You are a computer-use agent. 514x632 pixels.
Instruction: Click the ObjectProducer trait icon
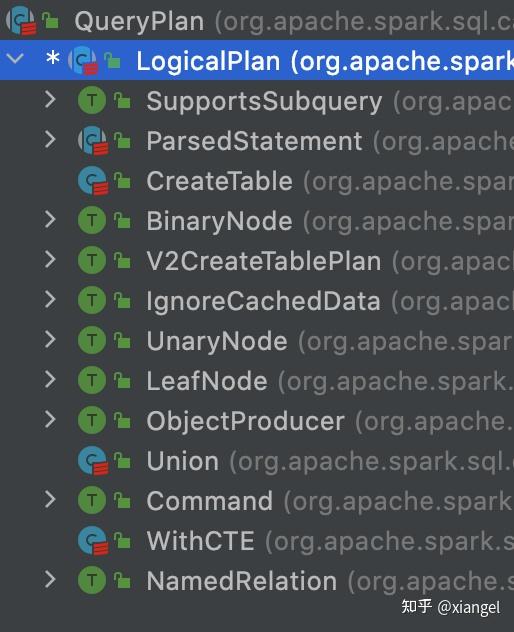tap(92, 420)
